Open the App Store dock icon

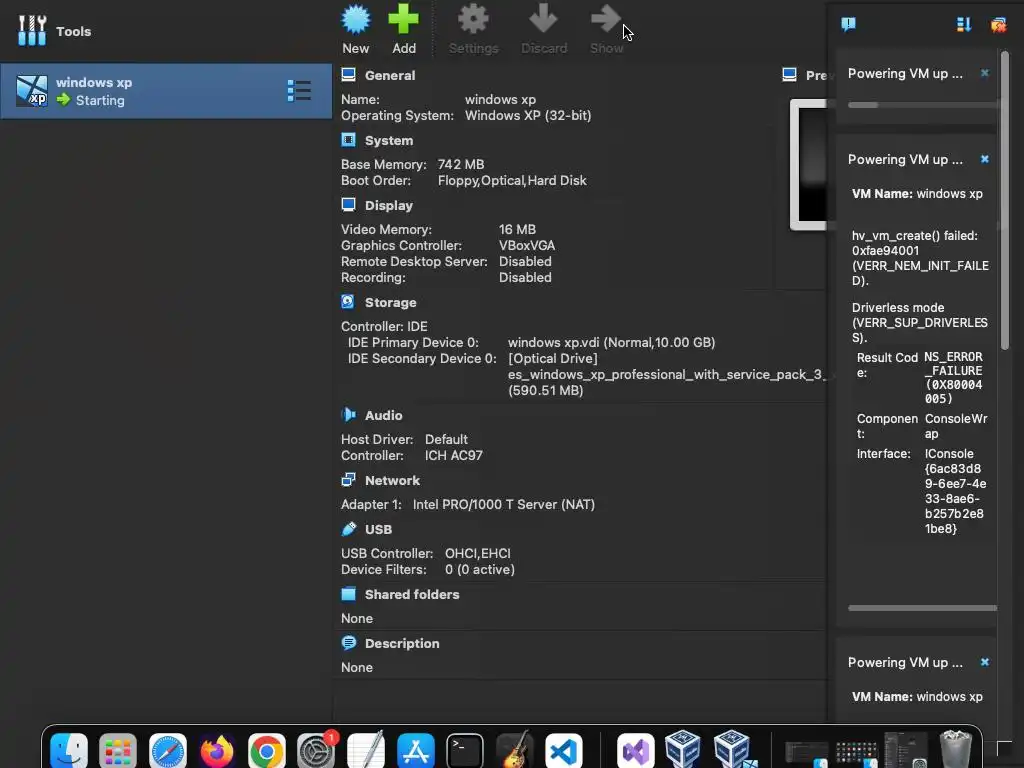[415, 750]
